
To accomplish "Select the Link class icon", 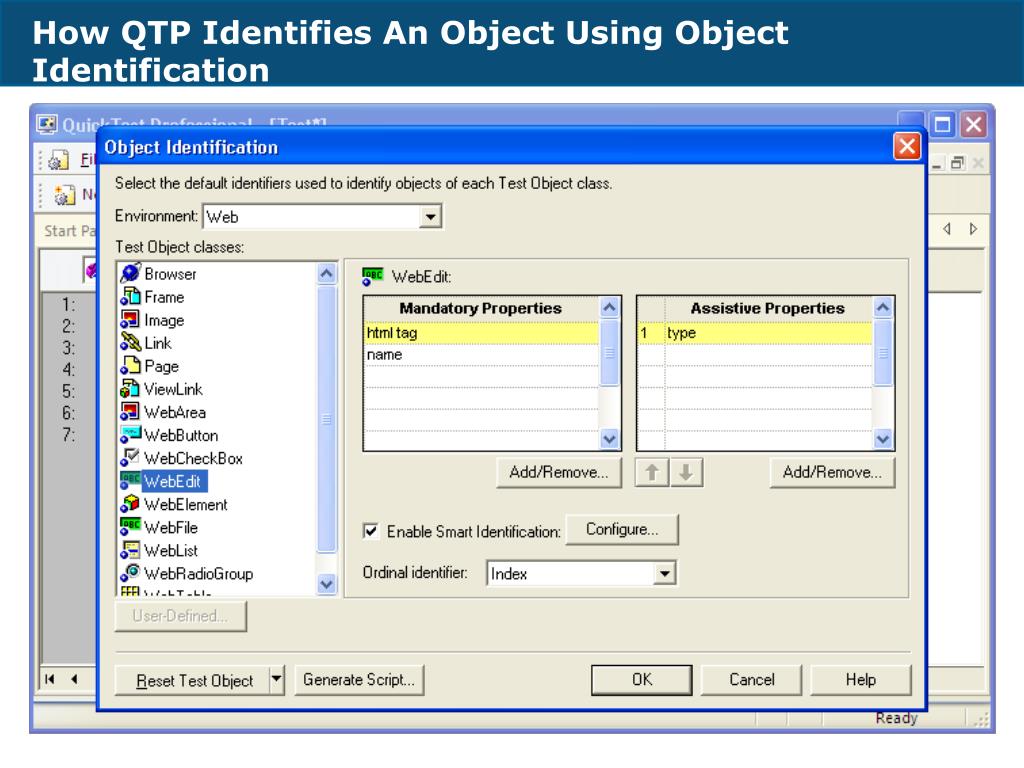I will [x=131, y=342].
